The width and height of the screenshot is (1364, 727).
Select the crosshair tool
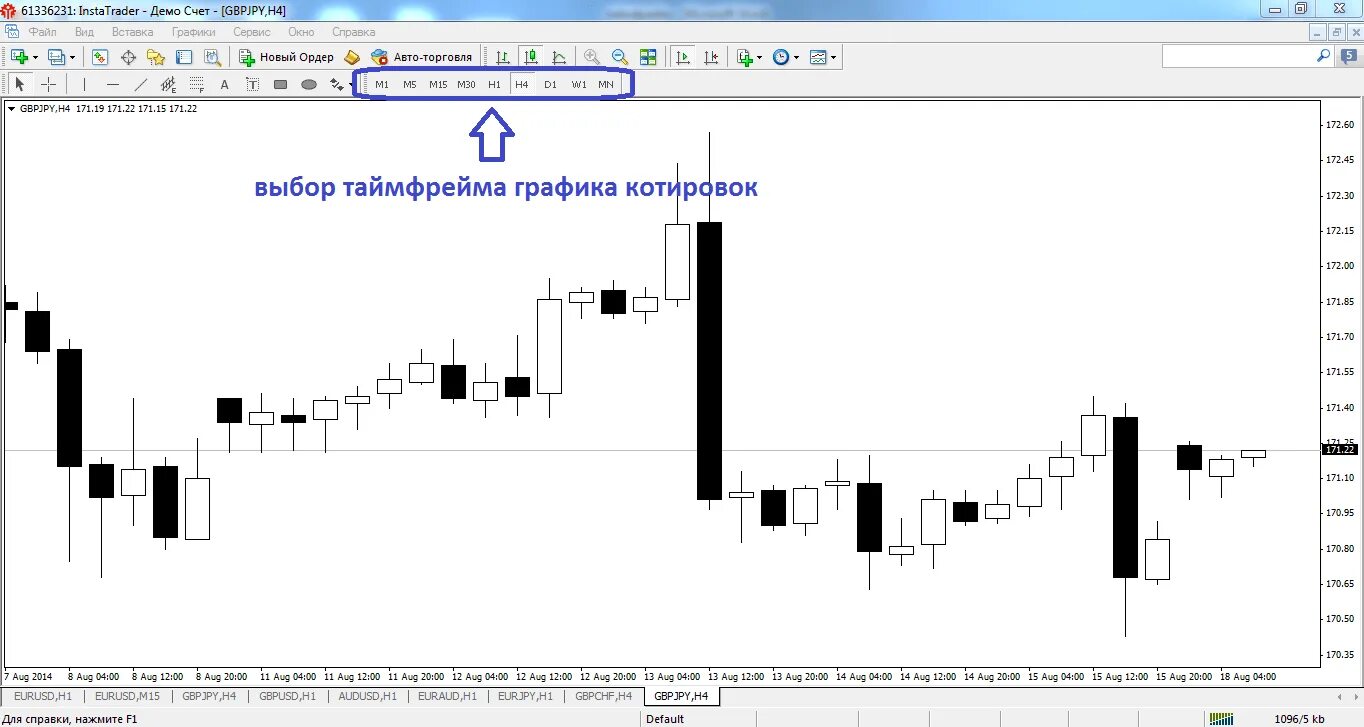coord(48,84)
